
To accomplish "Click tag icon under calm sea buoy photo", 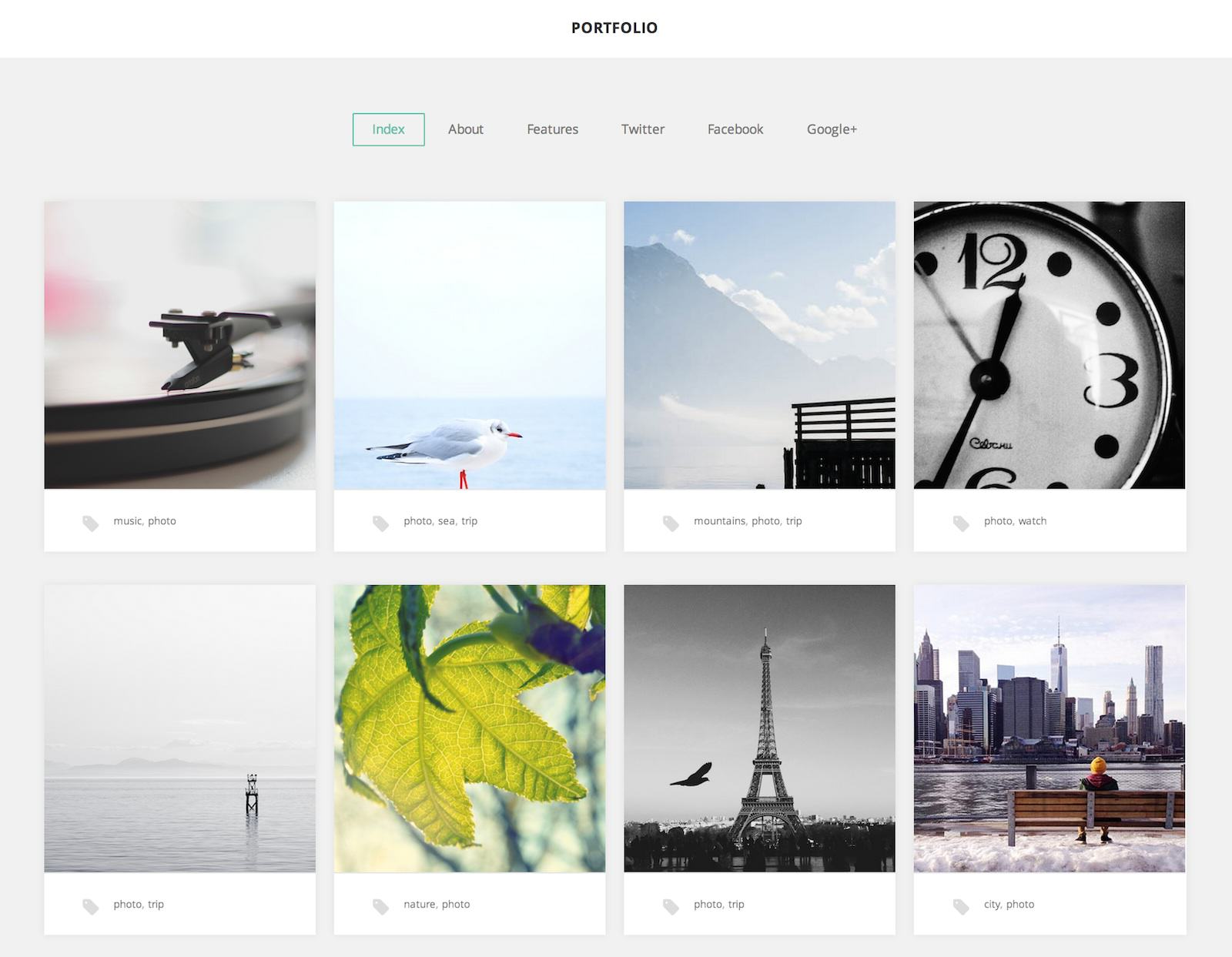I will pos(90,907).
